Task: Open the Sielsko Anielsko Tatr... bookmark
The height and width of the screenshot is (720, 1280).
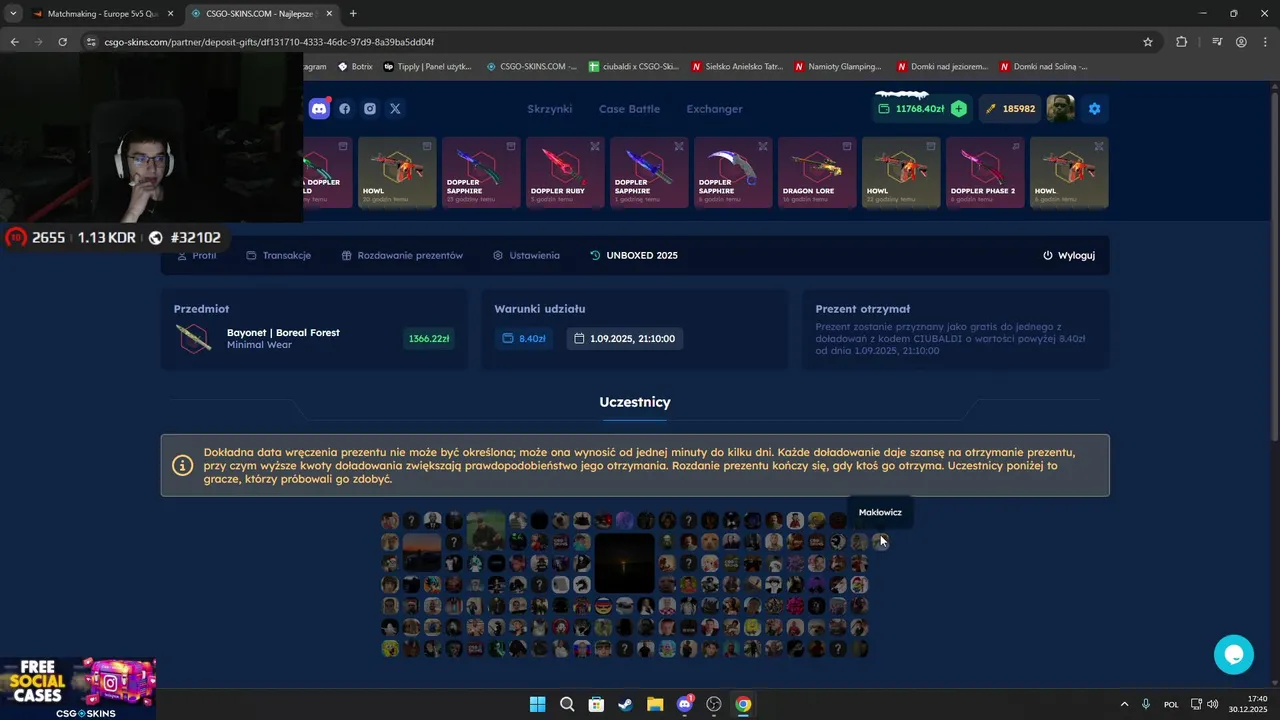Action: click(738, 67)
